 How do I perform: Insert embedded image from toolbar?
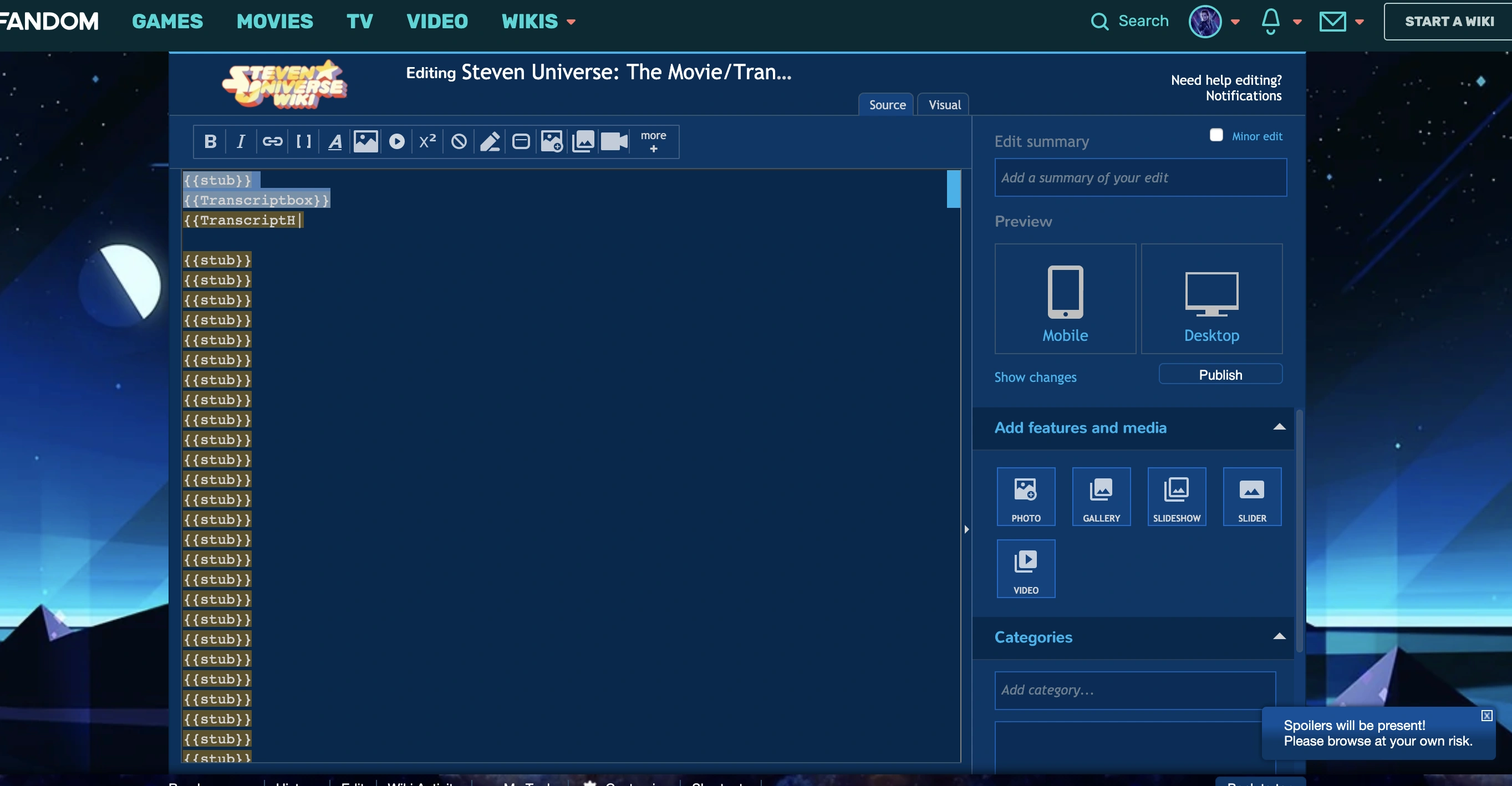pyautogui.click(x=365, y=141)
